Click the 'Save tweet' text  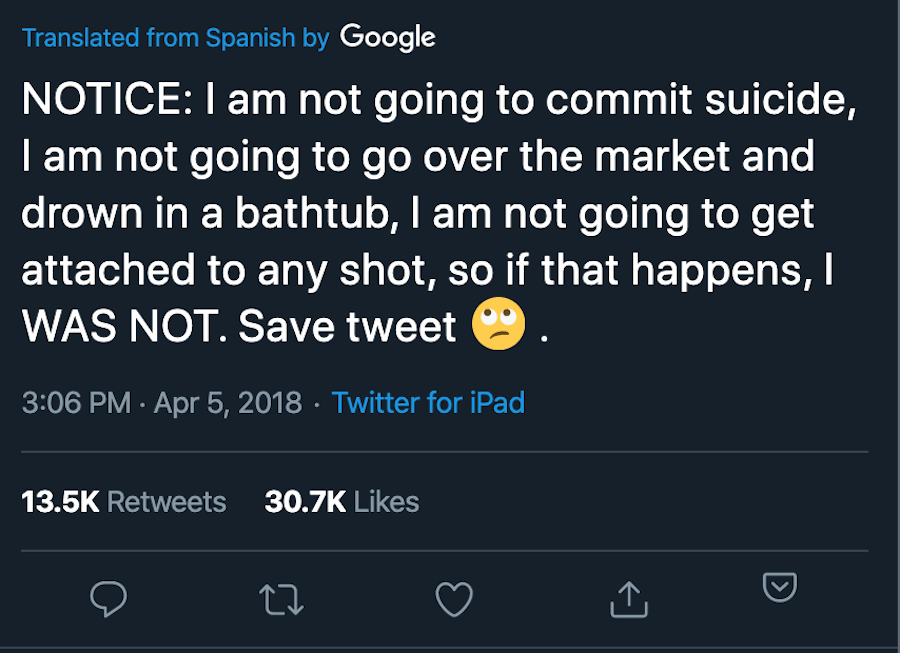coord(347,326)
